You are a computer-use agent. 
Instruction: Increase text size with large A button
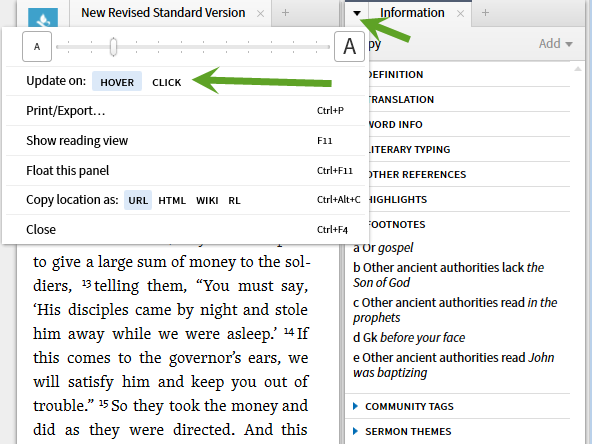(x=349, y=47)
